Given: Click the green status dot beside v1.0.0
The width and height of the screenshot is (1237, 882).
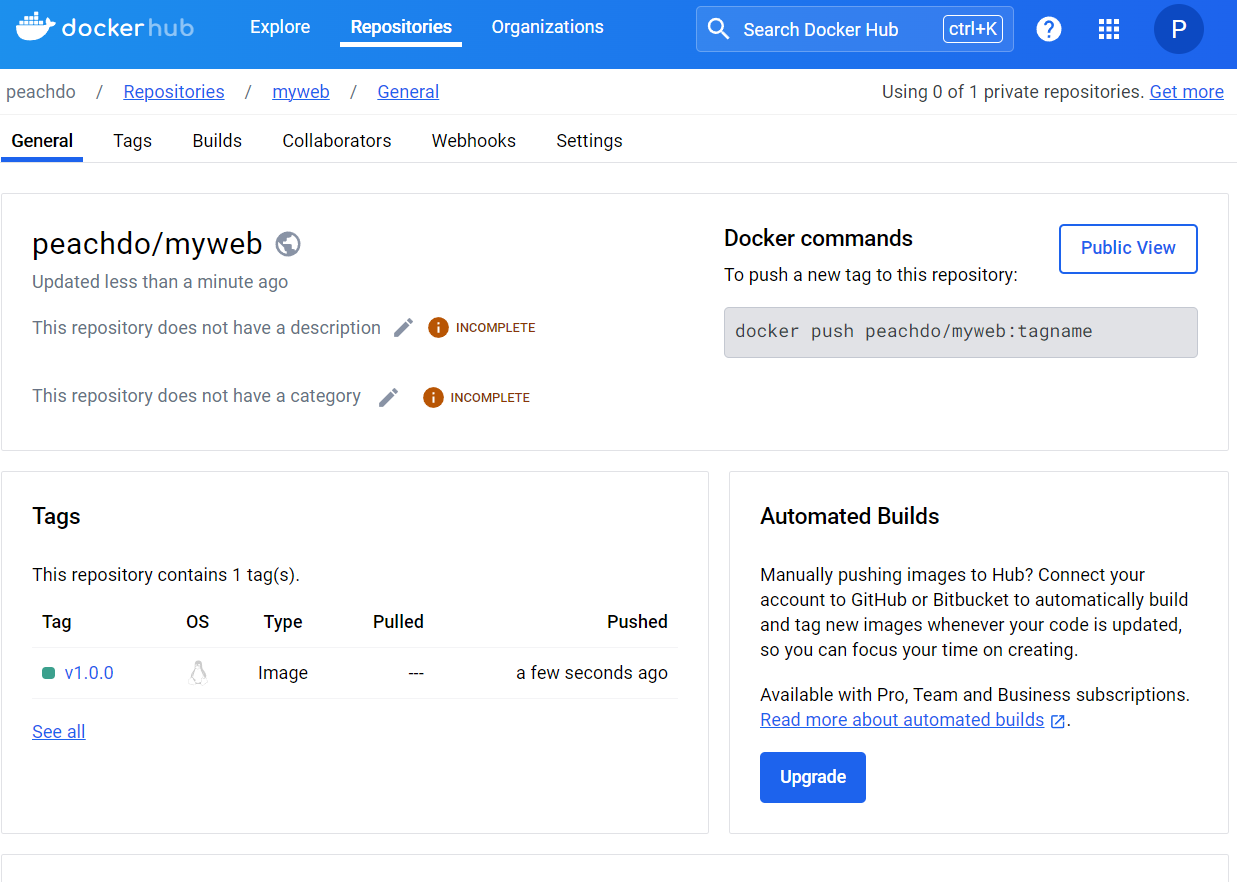Looking at the screenshot, I should (x=48, y=673).
